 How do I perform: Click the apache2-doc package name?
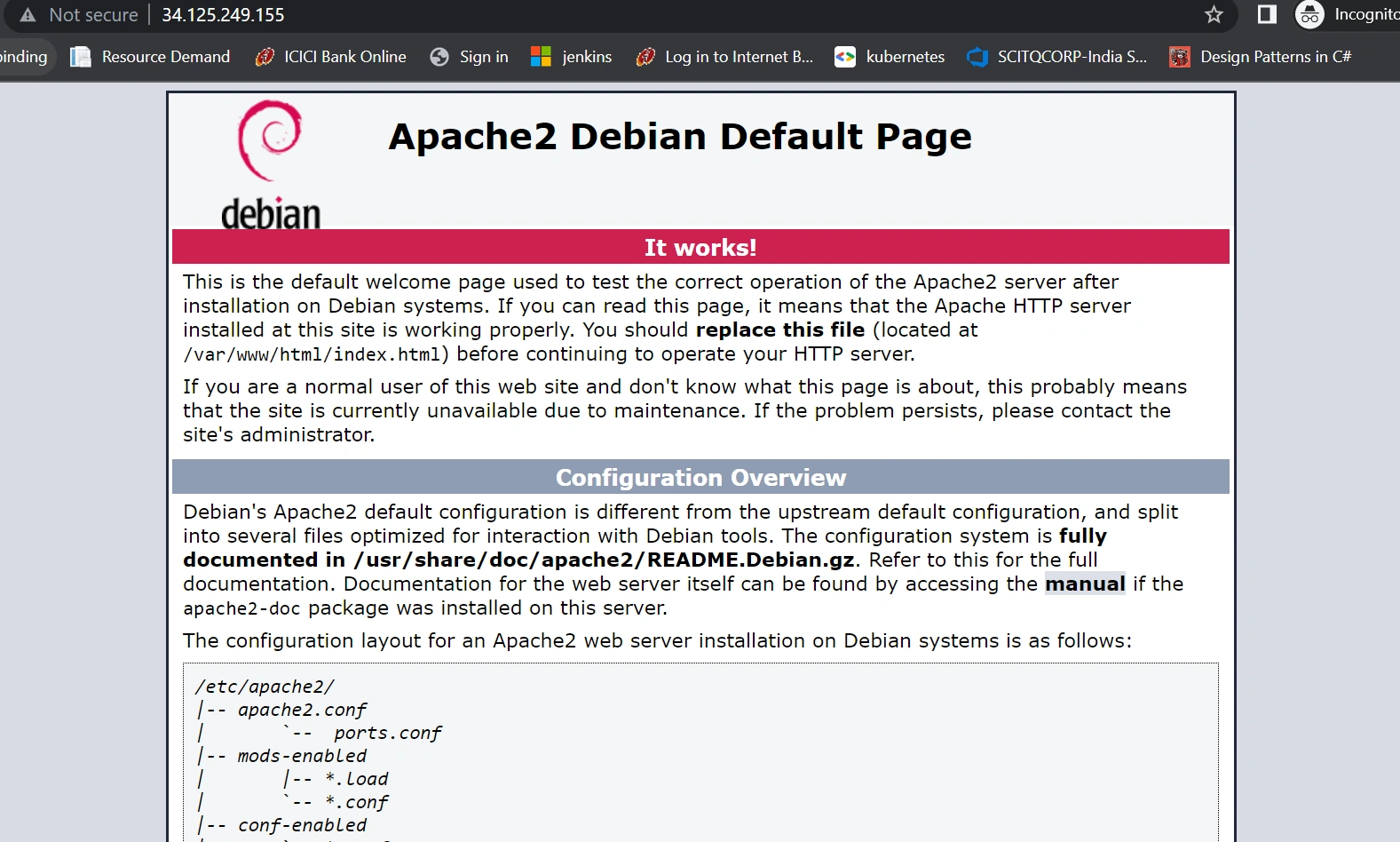point(241,608)
